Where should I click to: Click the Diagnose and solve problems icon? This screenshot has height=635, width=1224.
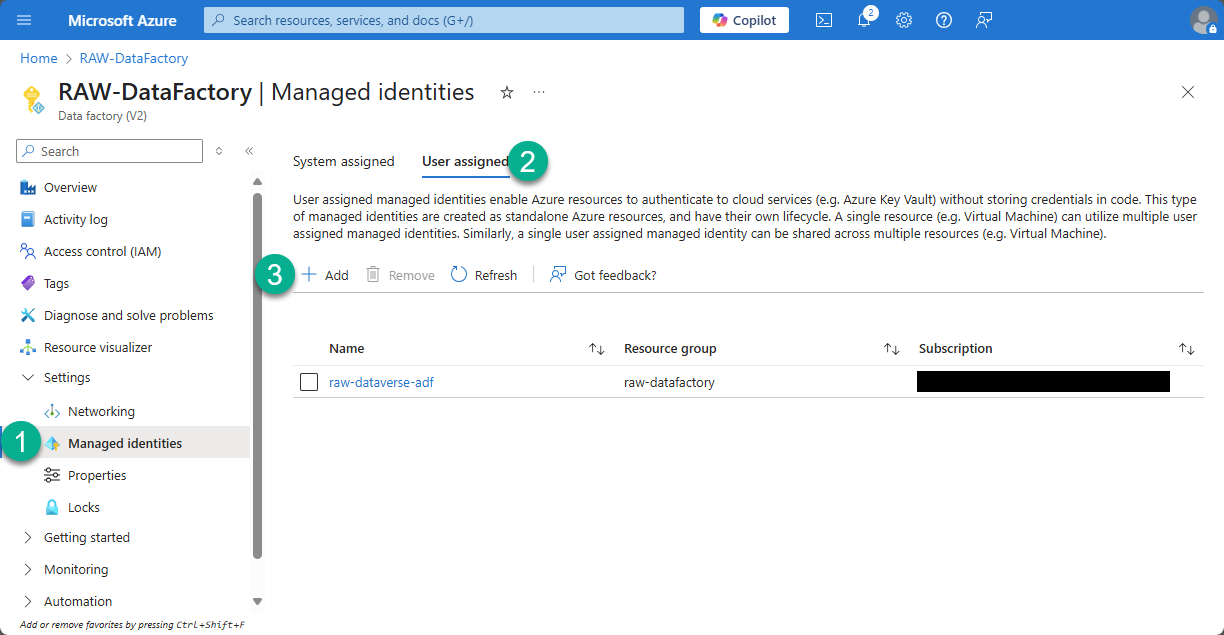(28, 315)
